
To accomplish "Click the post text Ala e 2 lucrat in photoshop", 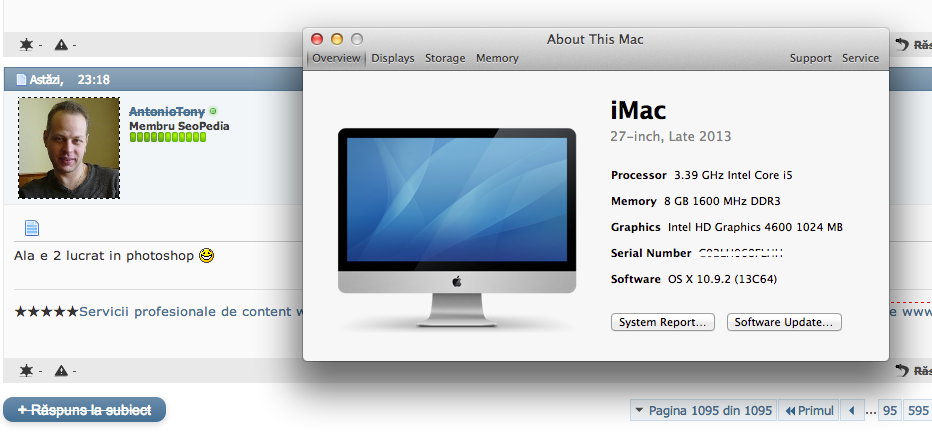I will (104, 256).
